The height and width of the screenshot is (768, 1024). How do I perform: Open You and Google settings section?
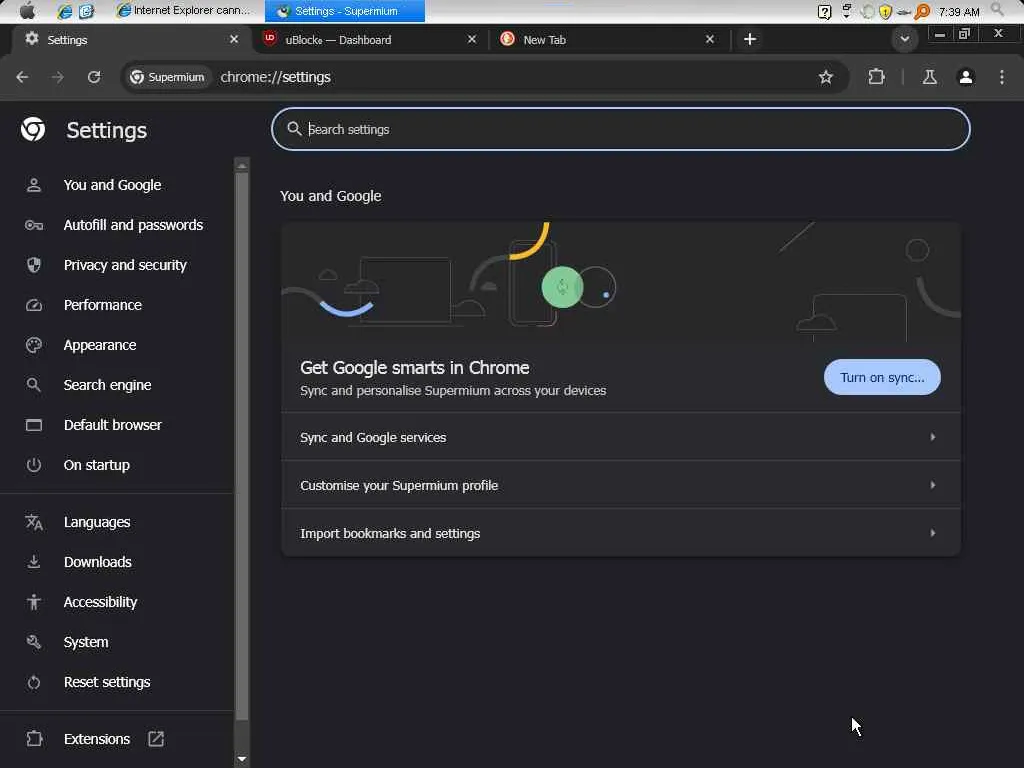112,185
